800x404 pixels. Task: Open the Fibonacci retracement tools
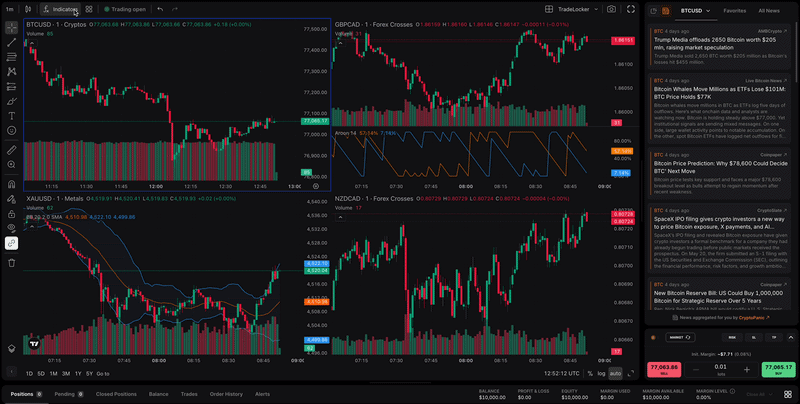[x=12, y=57]
